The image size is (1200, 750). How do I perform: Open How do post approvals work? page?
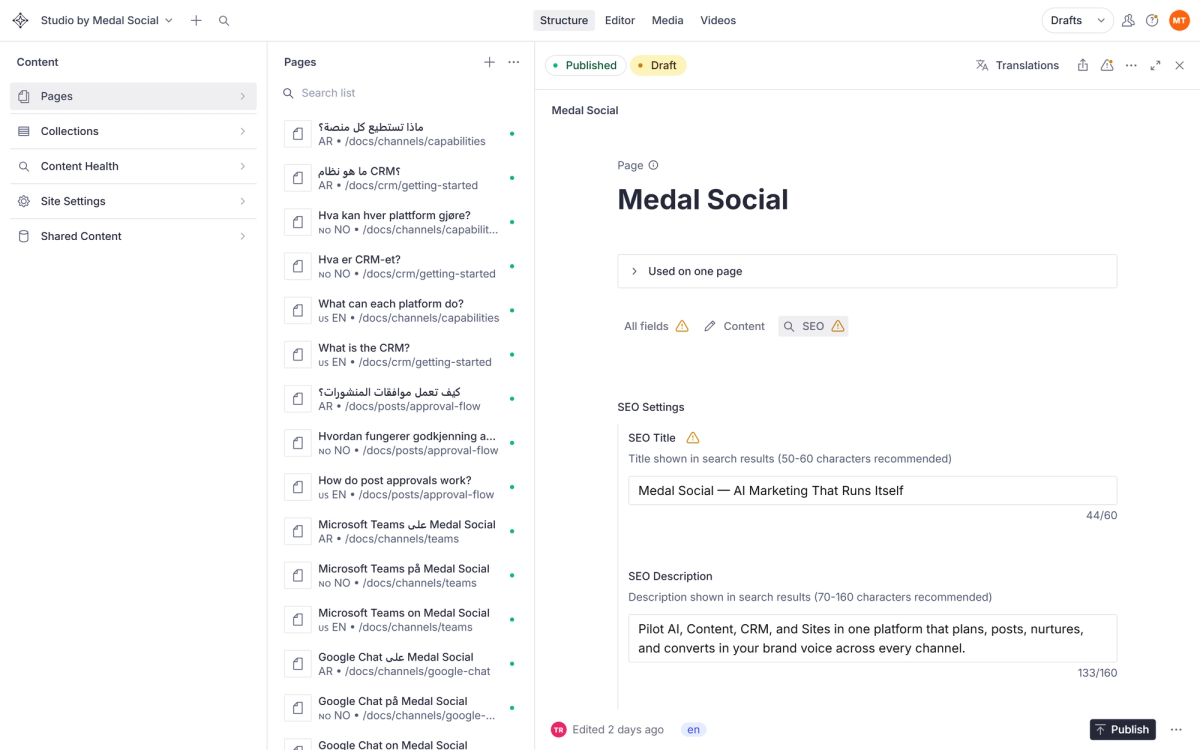pos(400,487)
